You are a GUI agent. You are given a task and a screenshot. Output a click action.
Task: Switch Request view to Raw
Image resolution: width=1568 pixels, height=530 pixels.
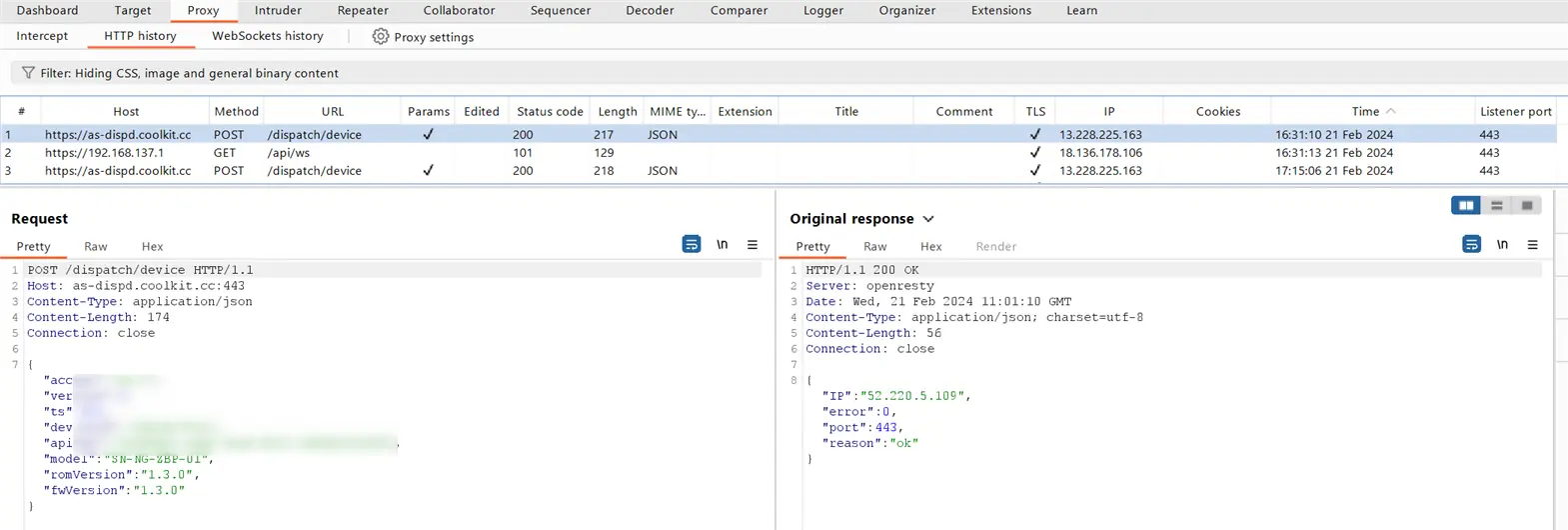tap(96, 246)
